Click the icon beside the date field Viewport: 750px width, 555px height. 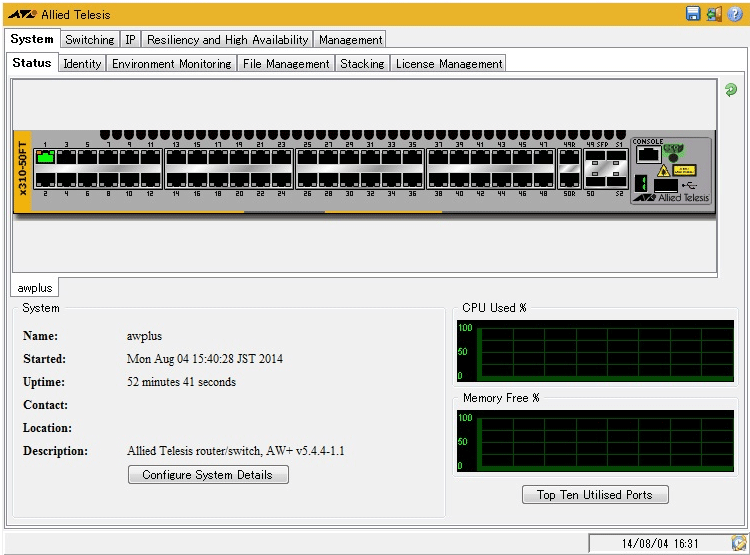click(x=738, y=543)
